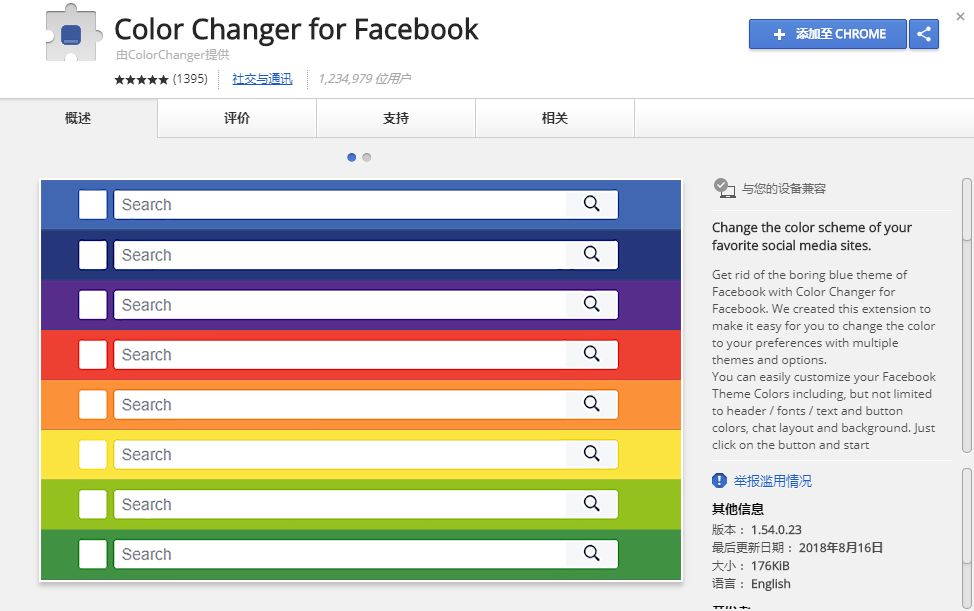
Task: Open the 社交与通讯 category link
Action: tap(262, 79)
